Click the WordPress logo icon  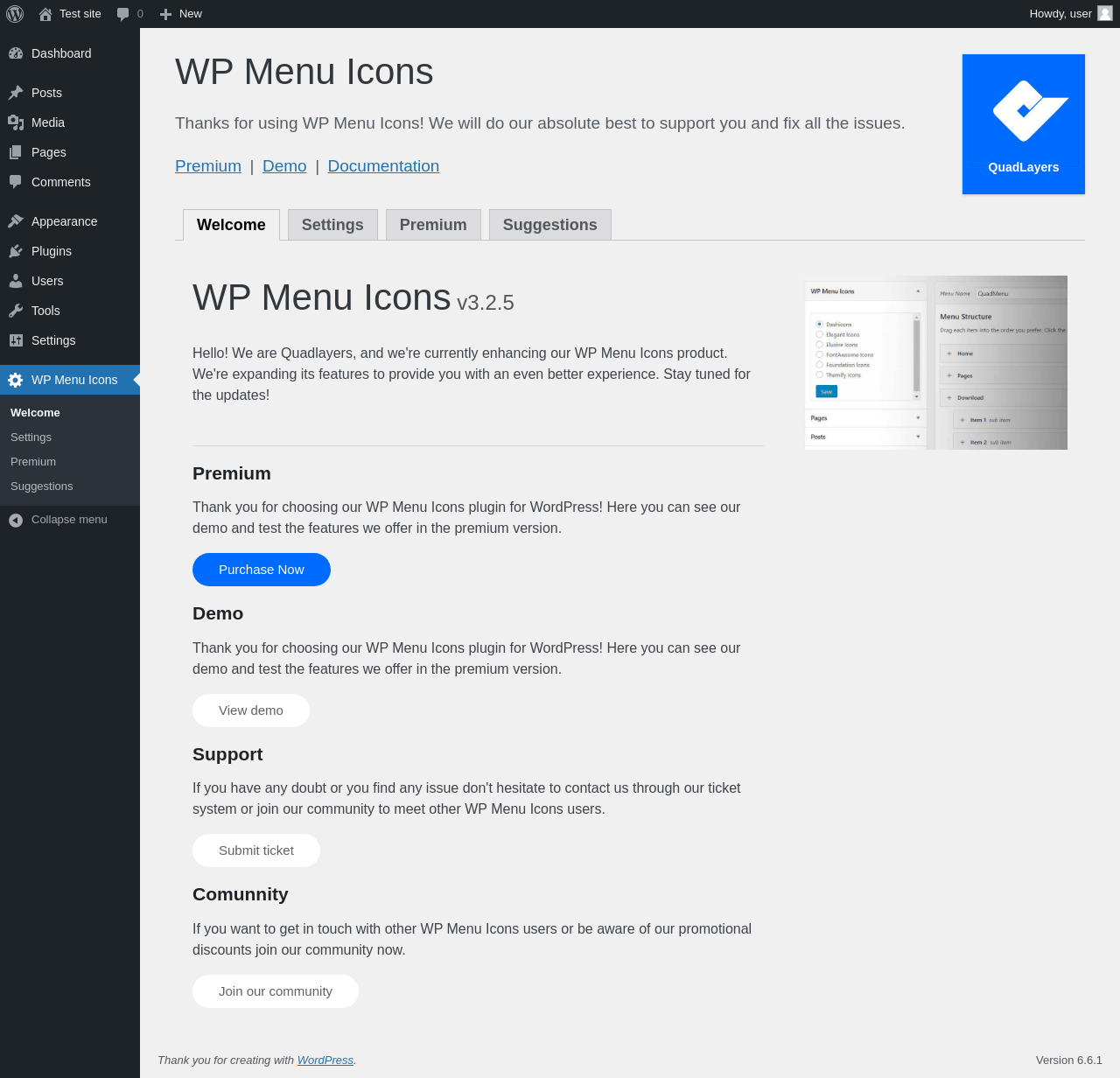(15, 14)
